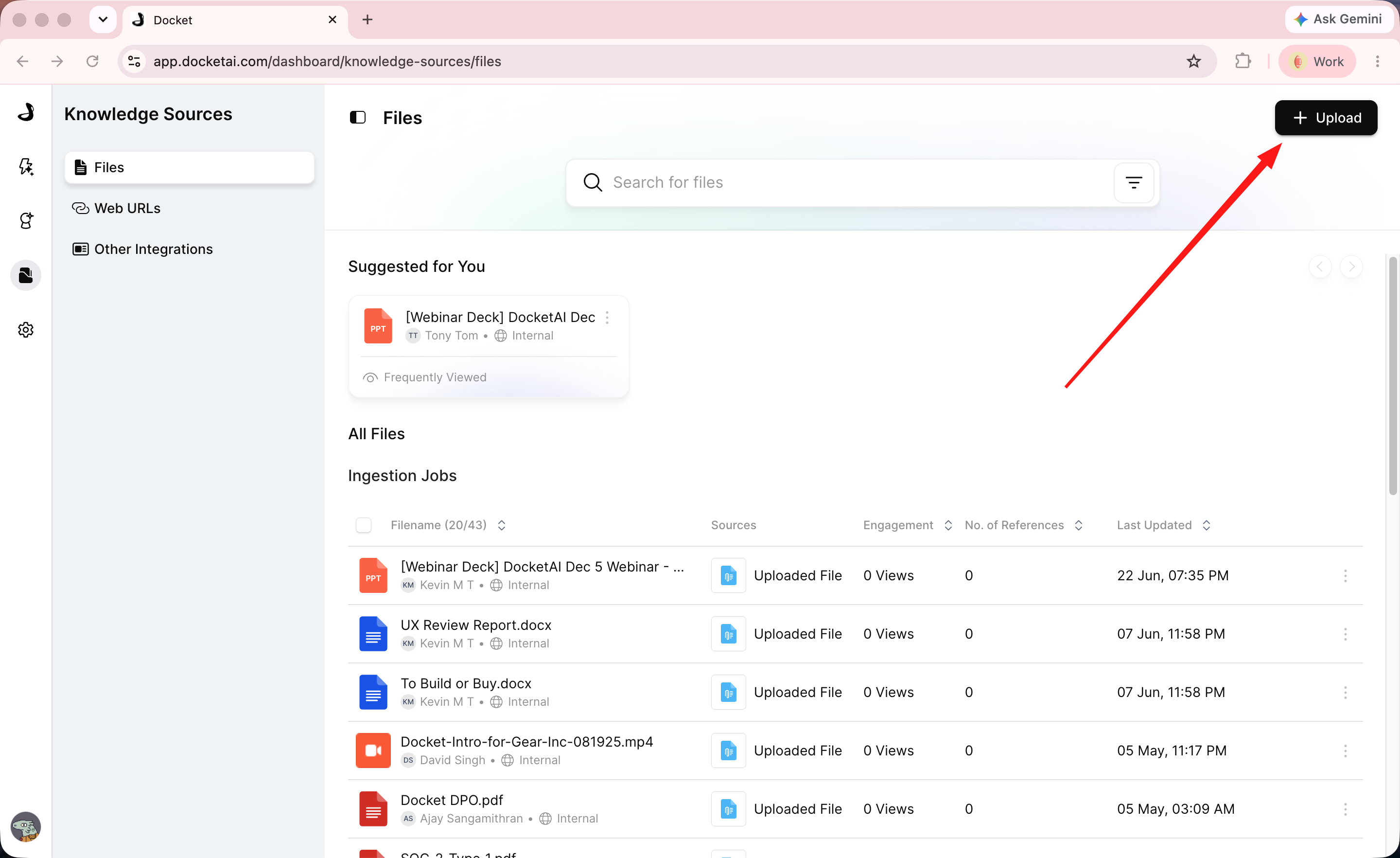Show previous suggested files
Screen dimensions: 1400x858
tap(1320, 267)
